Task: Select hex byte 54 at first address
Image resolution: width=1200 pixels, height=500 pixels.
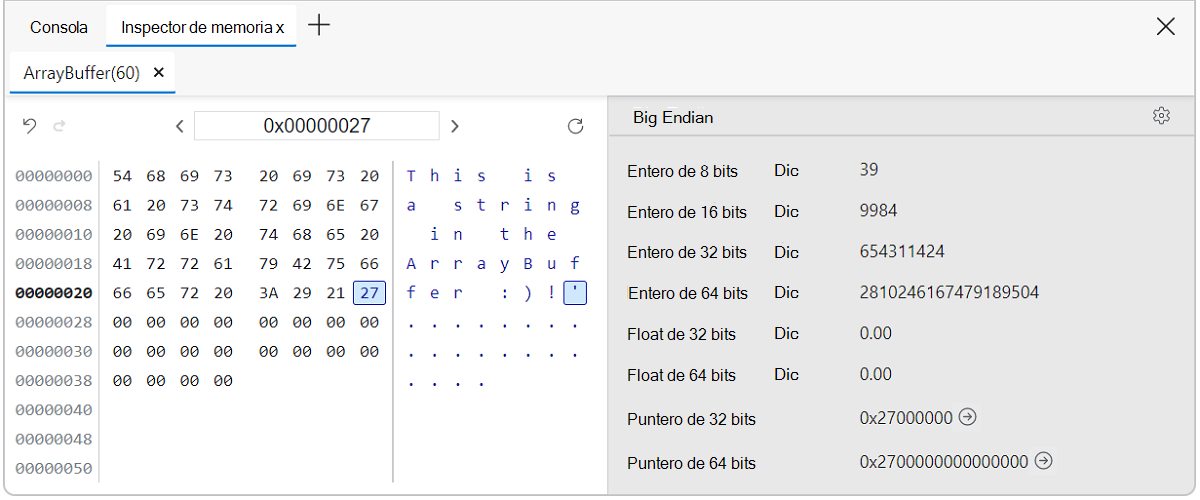Action: coord(122,176)
